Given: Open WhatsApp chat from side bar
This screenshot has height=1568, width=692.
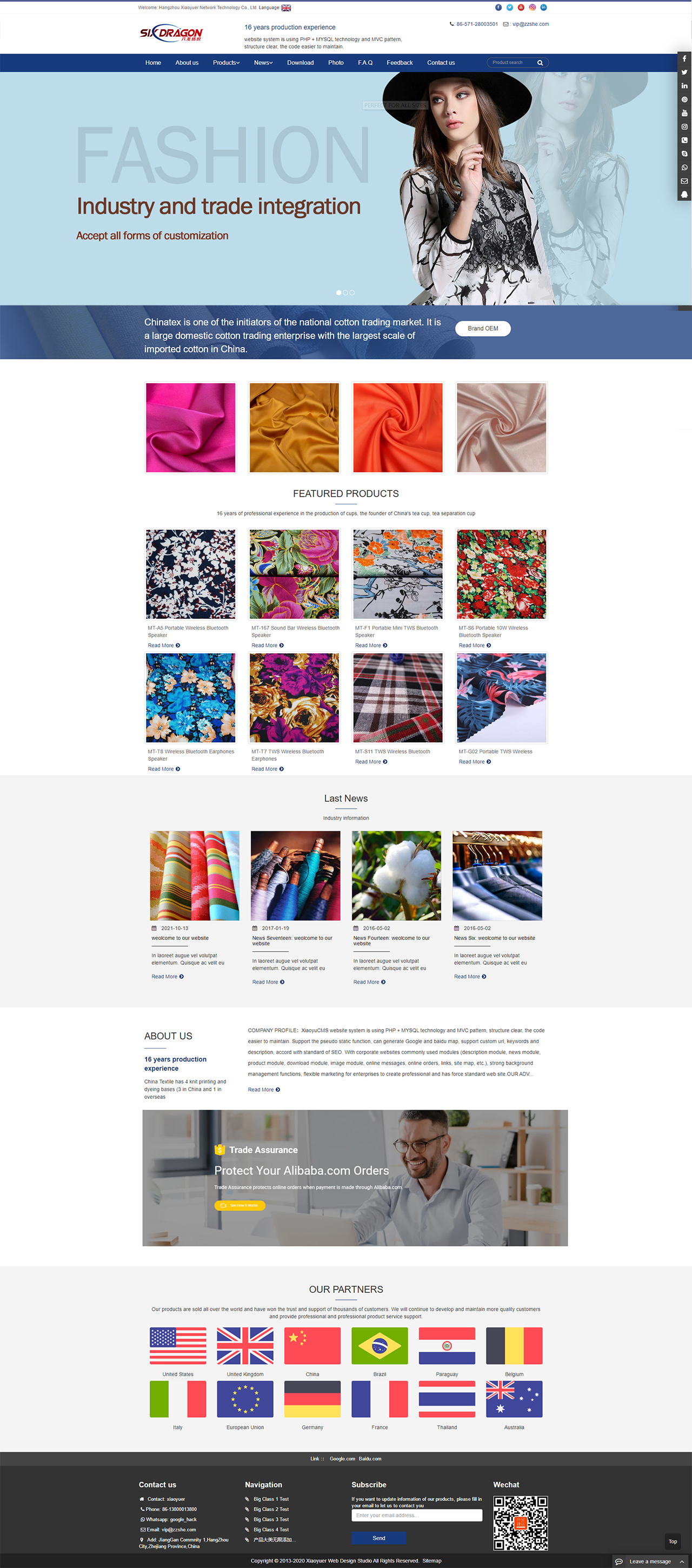Looking at the screenshot, I should 684,168.
